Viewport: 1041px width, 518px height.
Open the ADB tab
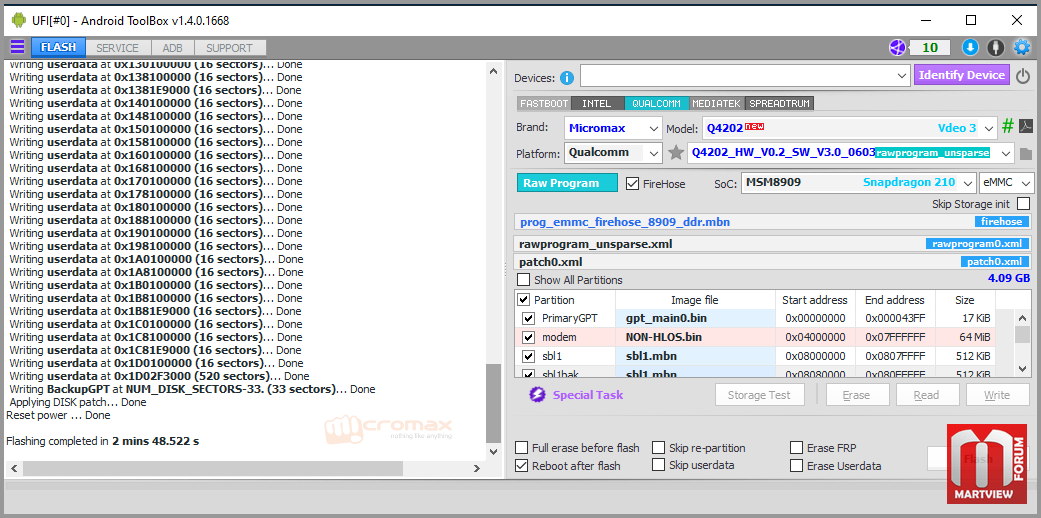[x=173, y=48]
